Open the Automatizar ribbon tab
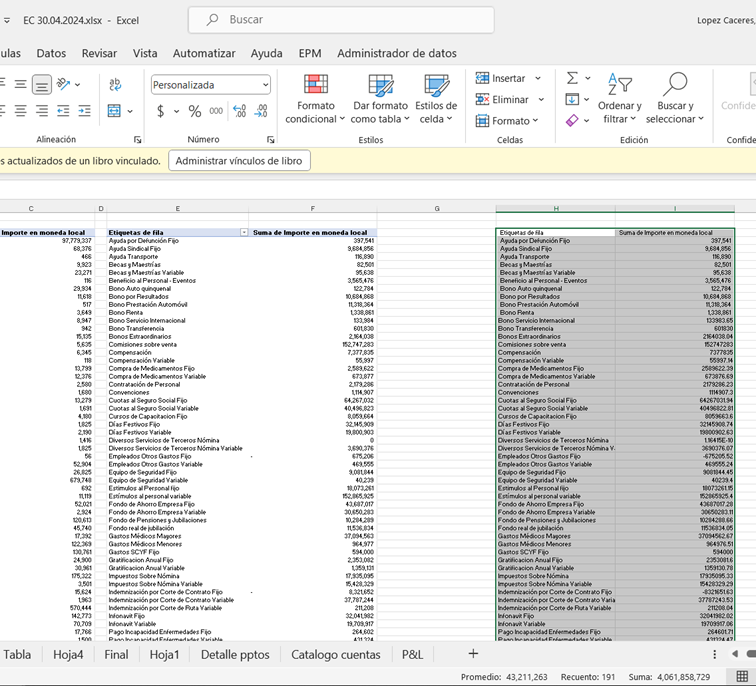This screenshot has width=756, height=686. 204,53
